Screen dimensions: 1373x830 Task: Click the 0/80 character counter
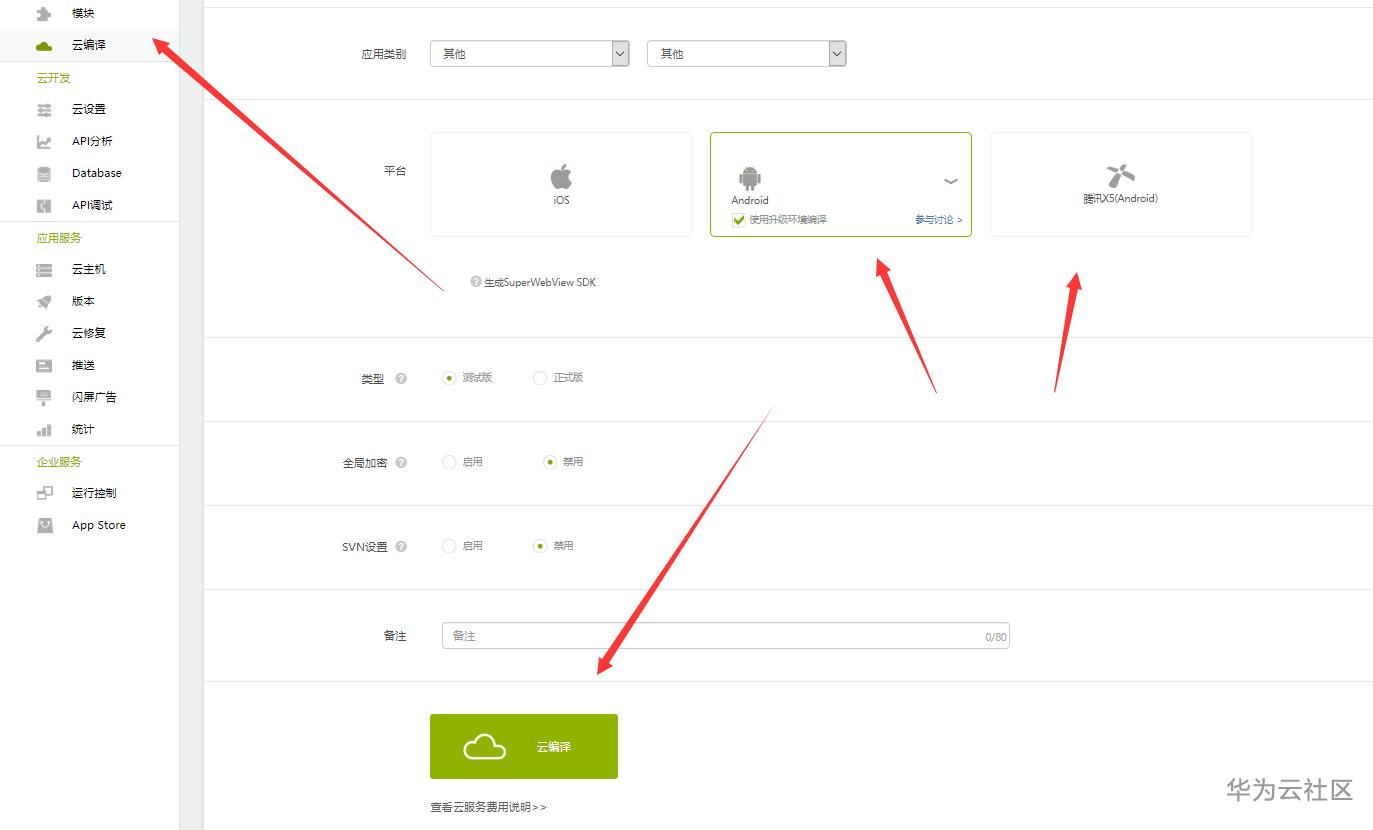click(x=996, y=637)
